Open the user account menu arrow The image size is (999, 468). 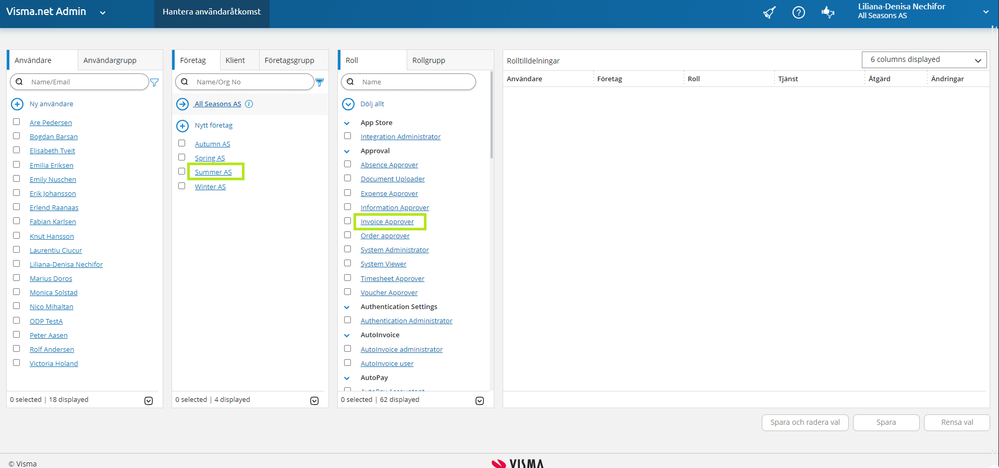pyautogui.click(x=985, y=11)
